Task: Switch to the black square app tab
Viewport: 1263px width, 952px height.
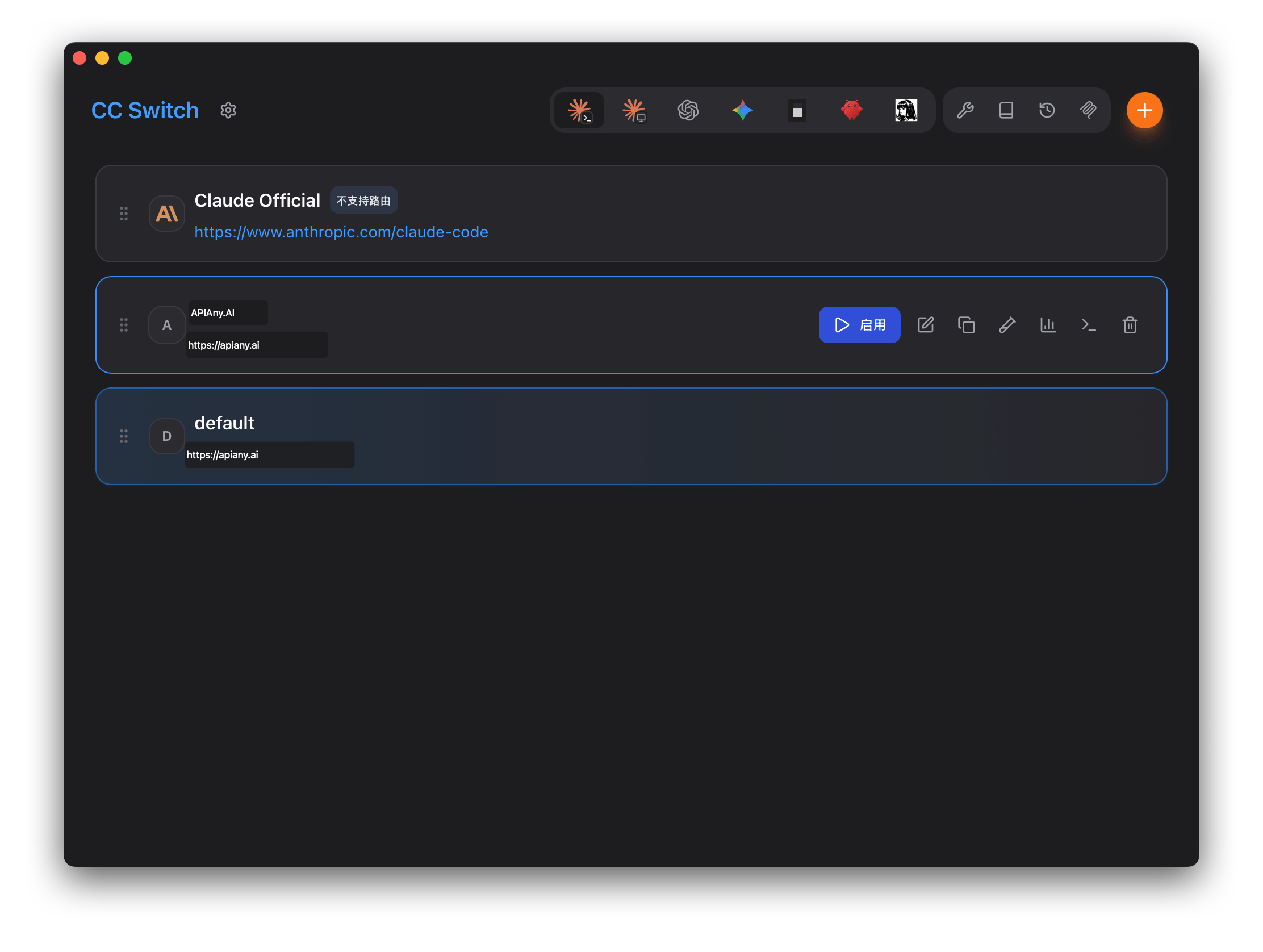Action: pos(797,110)
